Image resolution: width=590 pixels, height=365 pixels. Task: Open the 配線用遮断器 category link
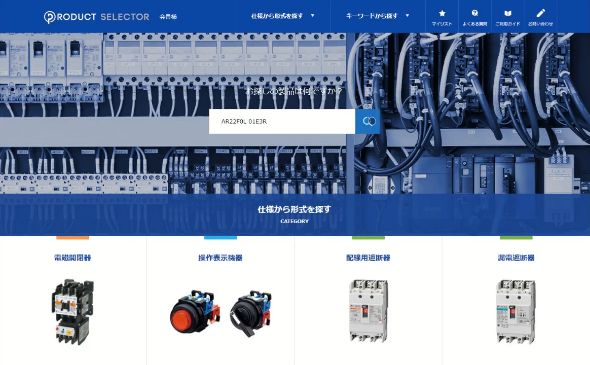(x=368, y=258)
